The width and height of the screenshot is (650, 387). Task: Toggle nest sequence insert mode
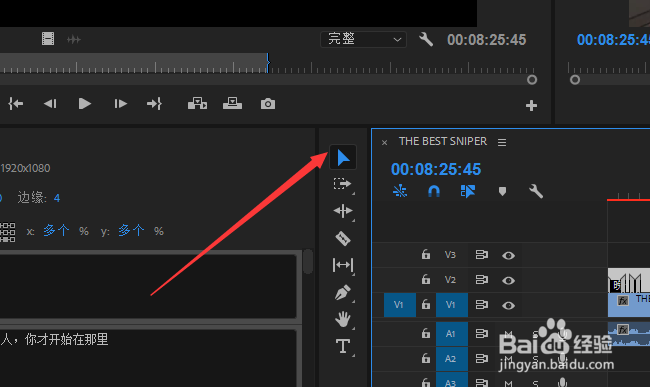click(x=400, y=191)
